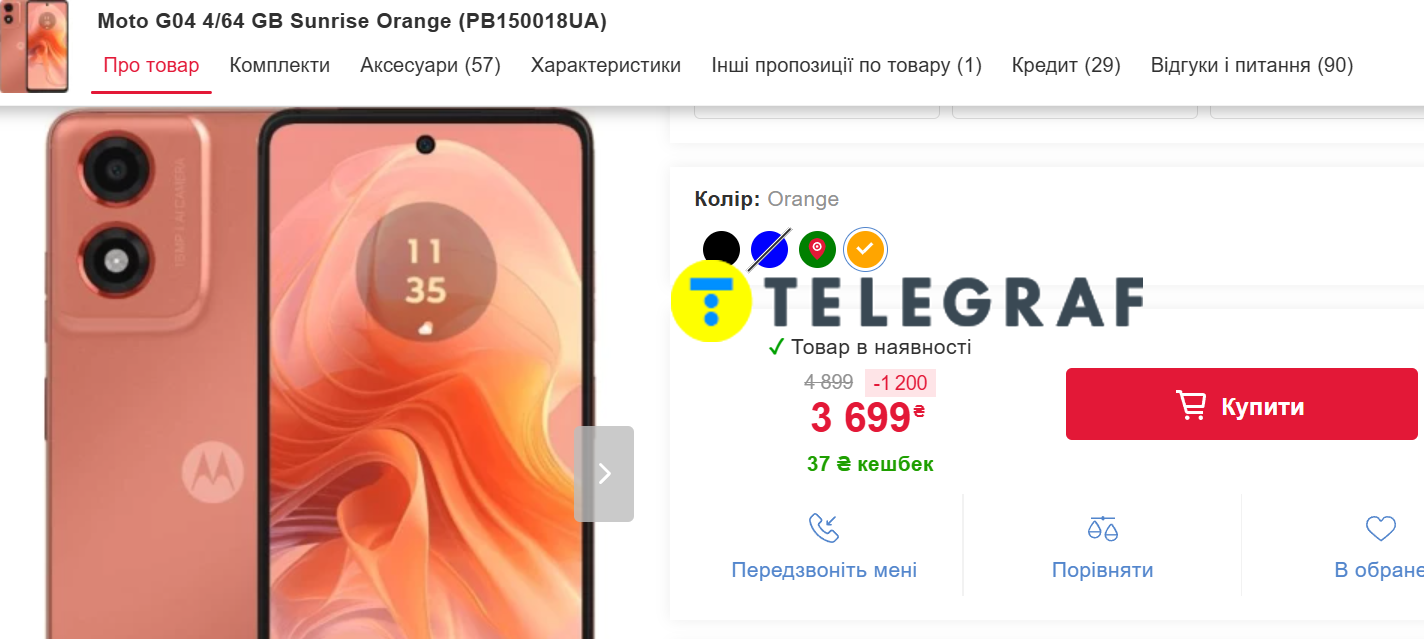Open Відгуки і питання (90) tab
The width and height of the screenshot is (1424, 639).
click(1252, 66)
